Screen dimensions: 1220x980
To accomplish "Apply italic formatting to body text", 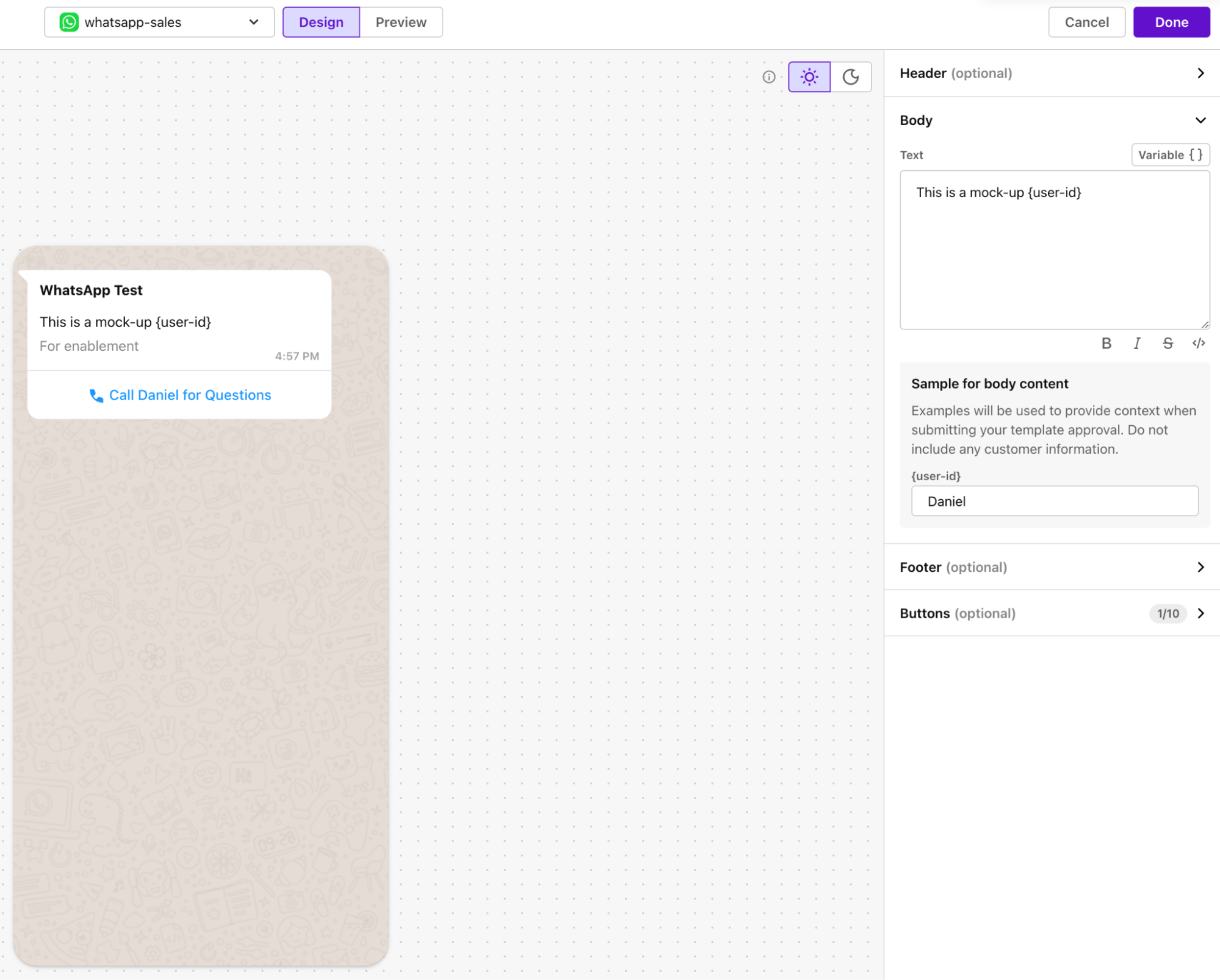I will click(1136, 343).
